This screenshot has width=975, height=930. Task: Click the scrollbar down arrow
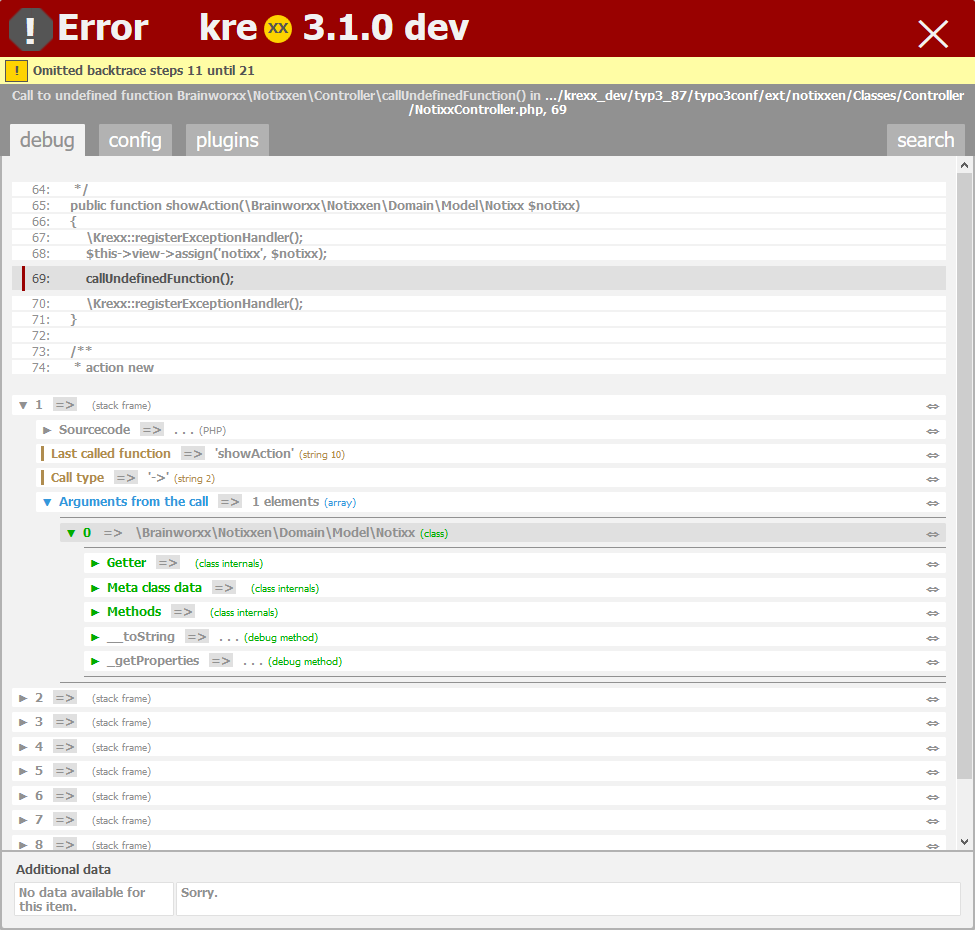(x=964, y=842)
